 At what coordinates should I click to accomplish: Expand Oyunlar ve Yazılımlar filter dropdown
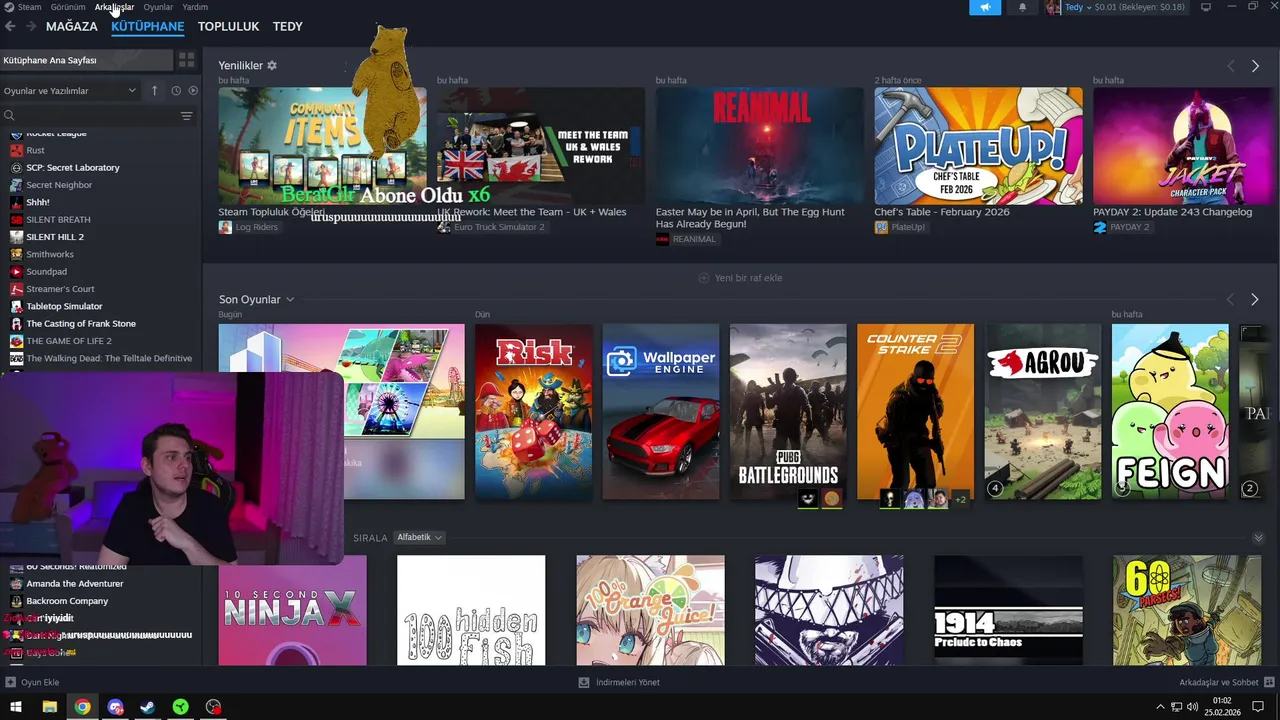point(70,91)
